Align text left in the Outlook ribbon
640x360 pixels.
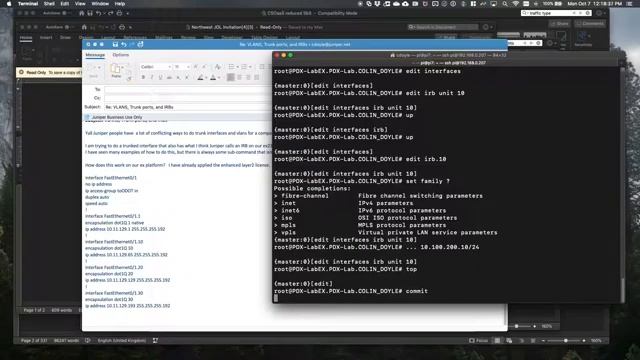click(x=231, y=77)
